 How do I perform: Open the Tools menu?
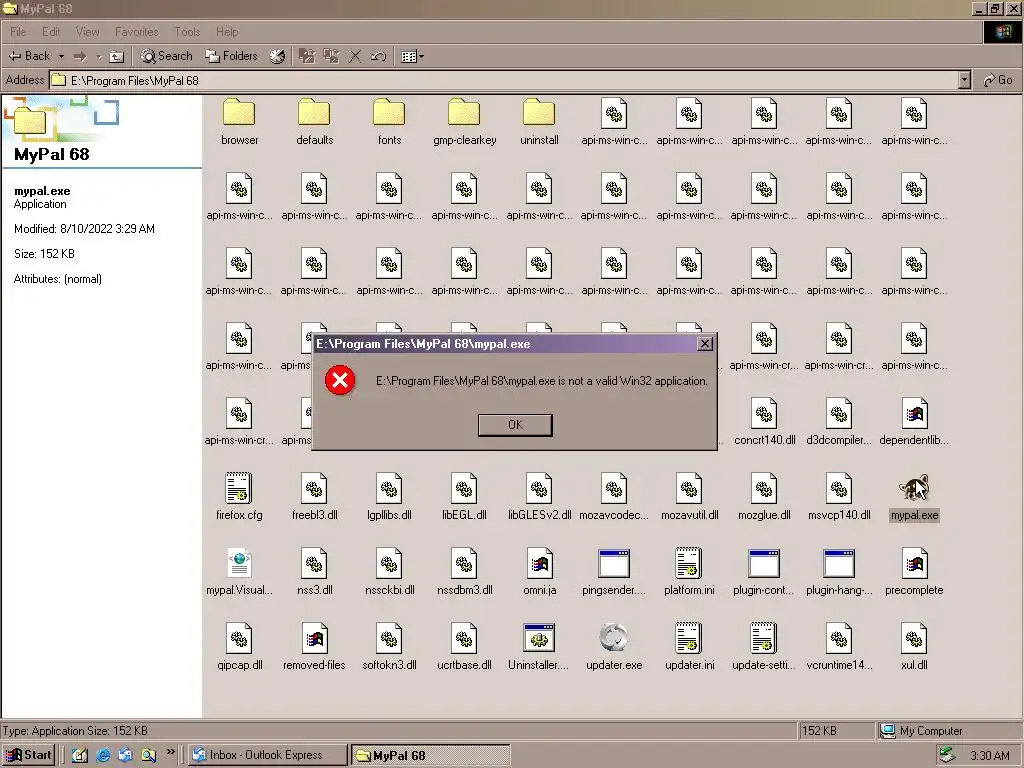pyautogui.click(x=187, y=31)
